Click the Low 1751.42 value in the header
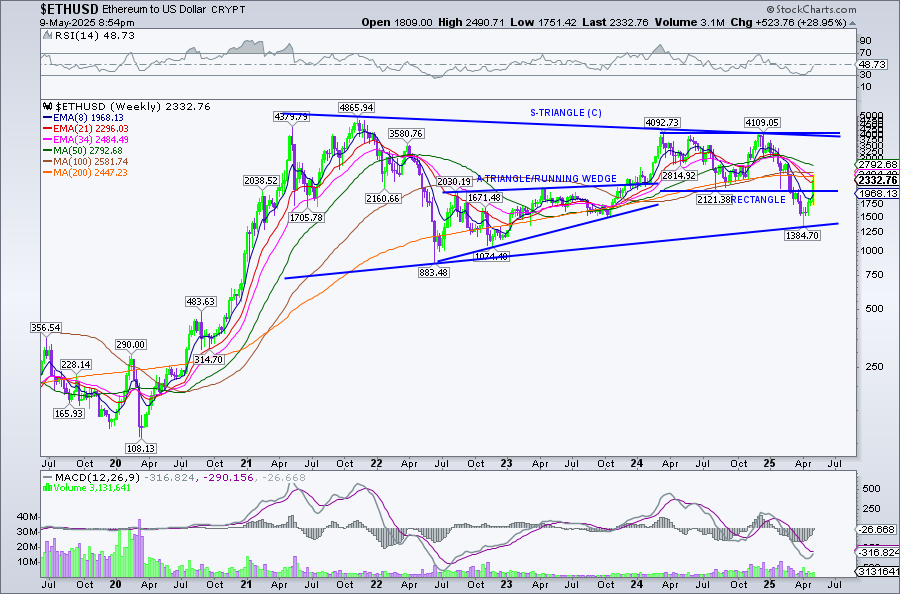The image size is (900, 594). [x=543, y=22]
